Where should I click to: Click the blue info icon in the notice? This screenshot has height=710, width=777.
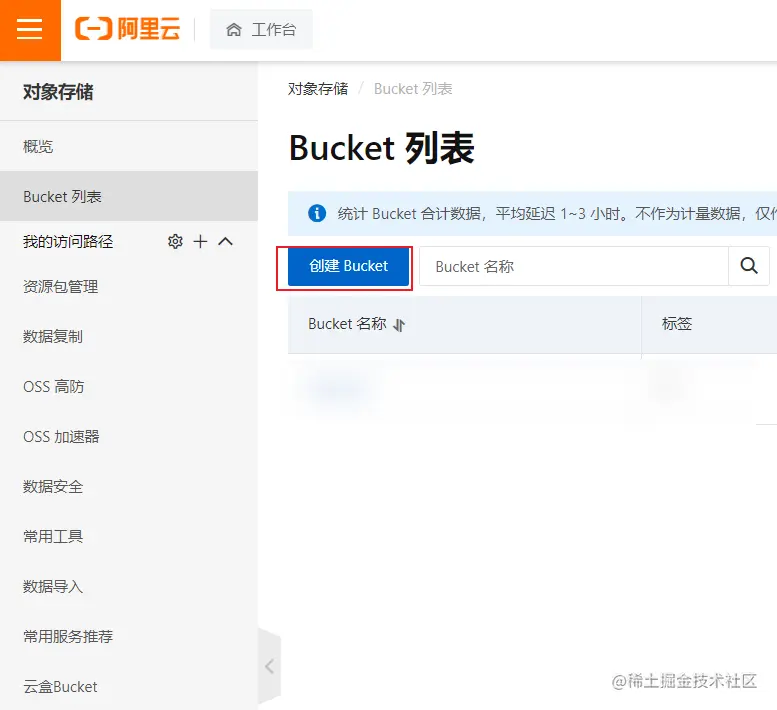(317, 214)
